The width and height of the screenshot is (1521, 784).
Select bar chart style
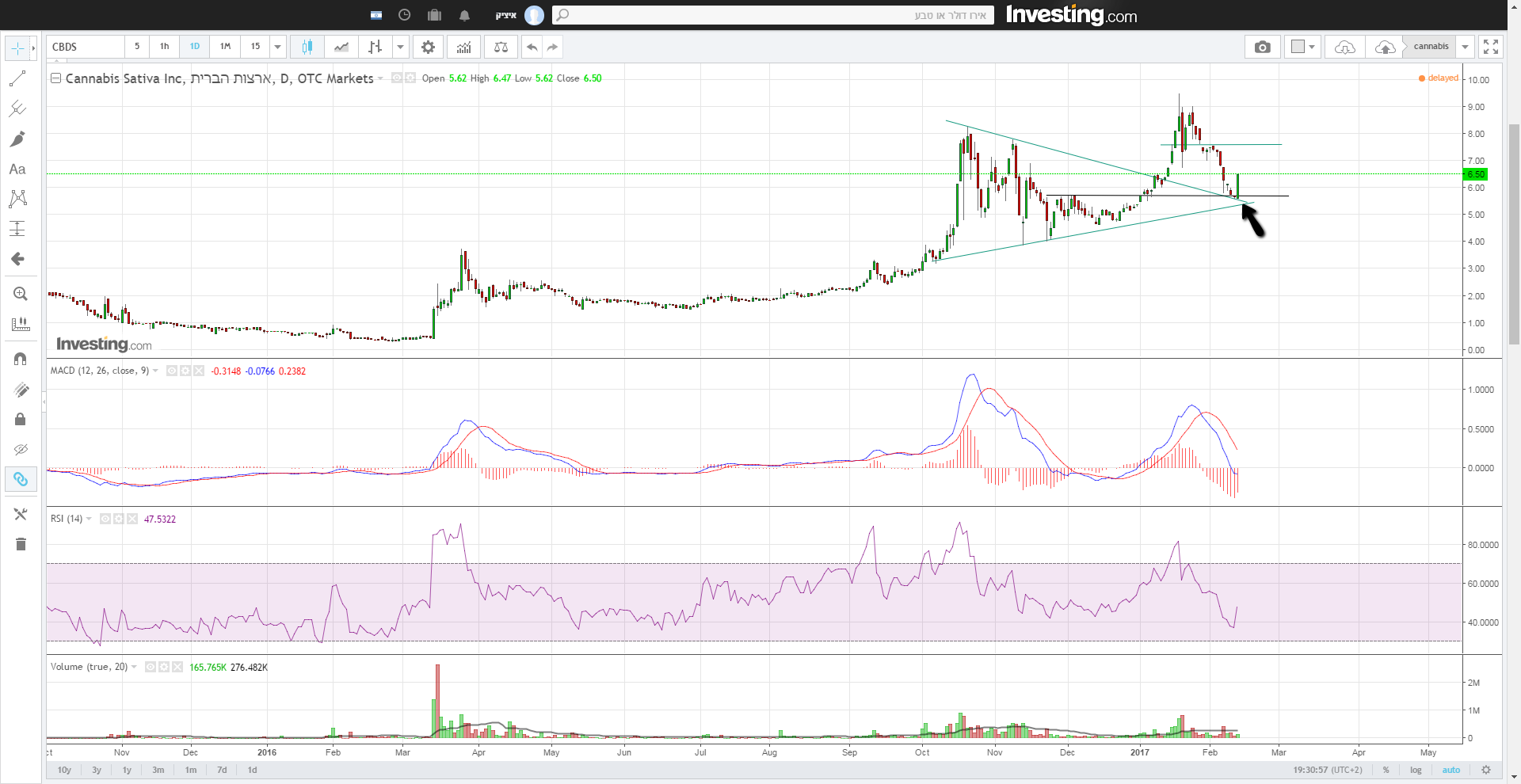[375, 47]
